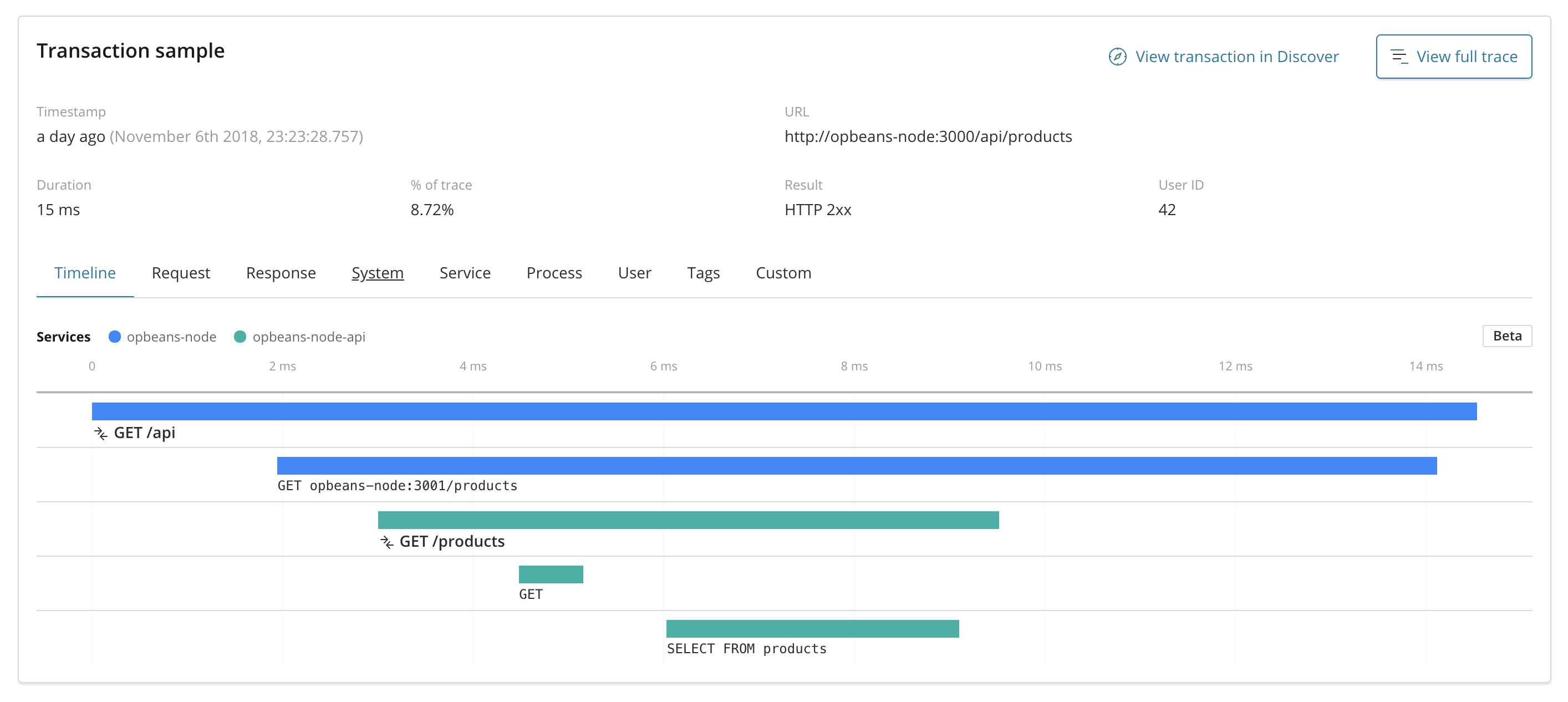Switch to the Request tab
This screenshot has width=1568, height=702.
pyautogui.click(x=181, y=273)
